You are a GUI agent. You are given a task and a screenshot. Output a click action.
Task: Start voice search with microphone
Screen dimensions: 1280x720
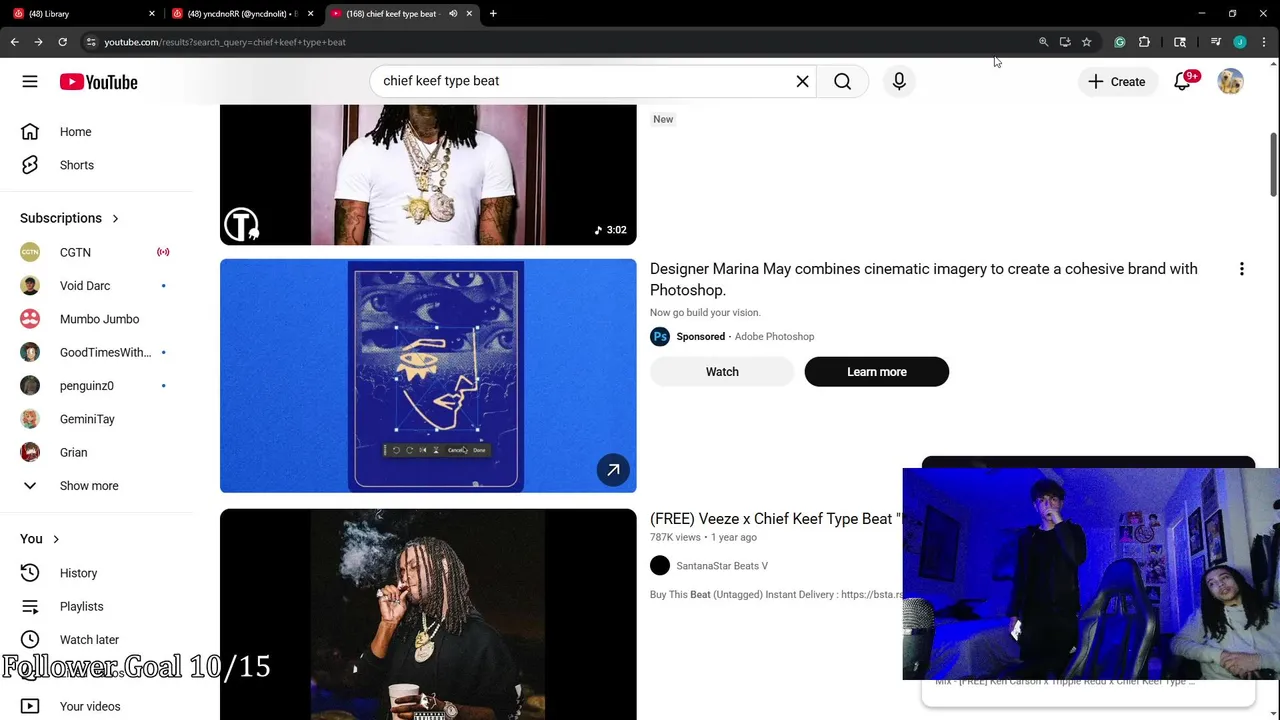[899, 81]
